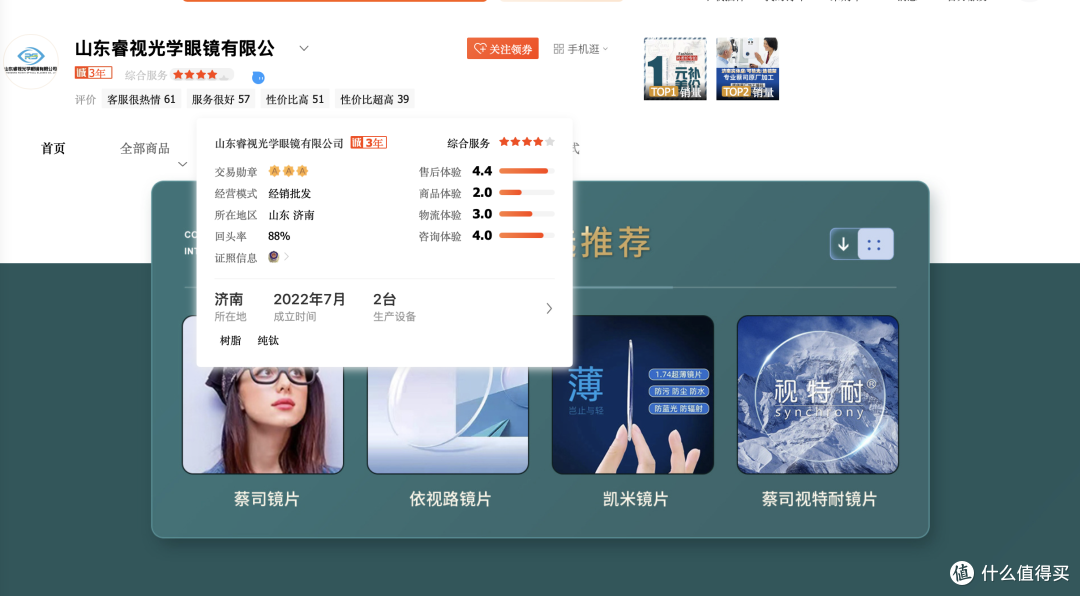Go to the 首页 tab
This screenshot has height=596, width=1080.
(53, 148)
